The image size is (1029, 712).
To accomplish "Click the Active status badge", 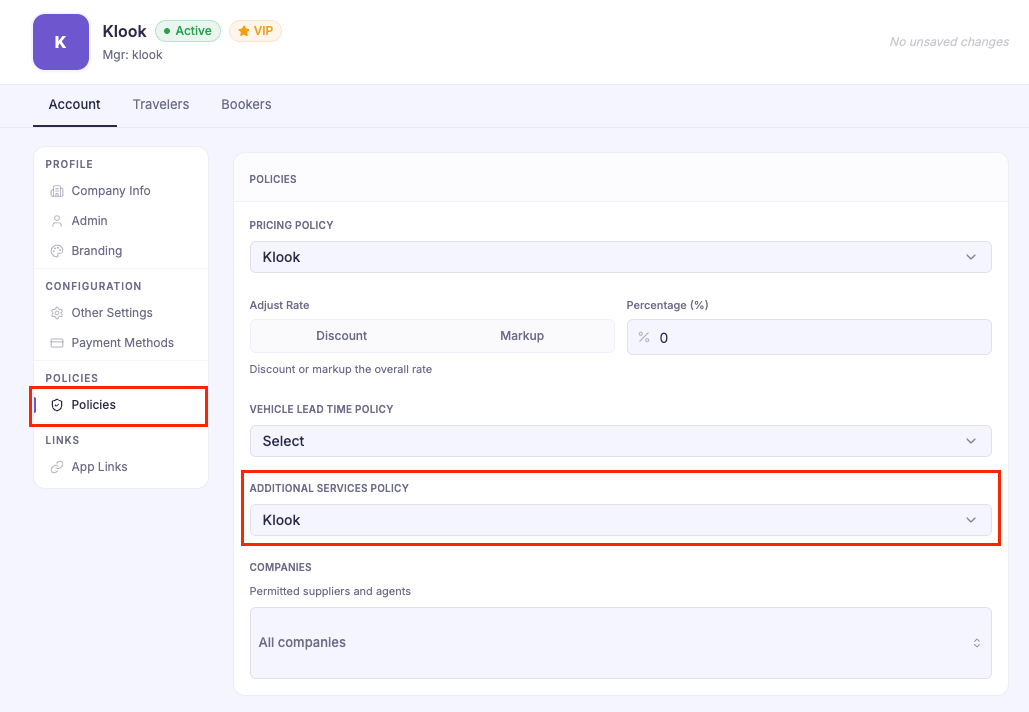I will (x=188, y=31).
